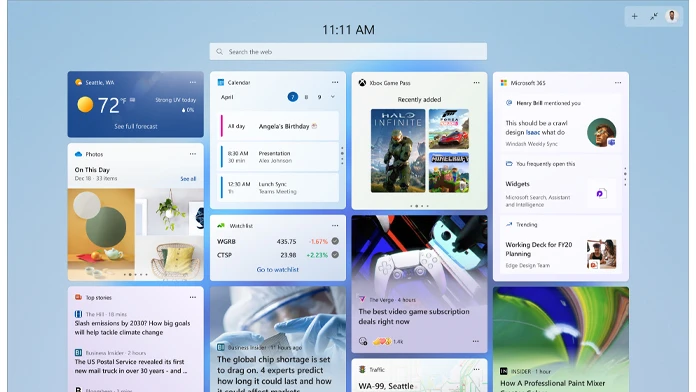This screenshot has width=696, height=392.
Task: React to The Verge article emoji icon
Action: 363,341
